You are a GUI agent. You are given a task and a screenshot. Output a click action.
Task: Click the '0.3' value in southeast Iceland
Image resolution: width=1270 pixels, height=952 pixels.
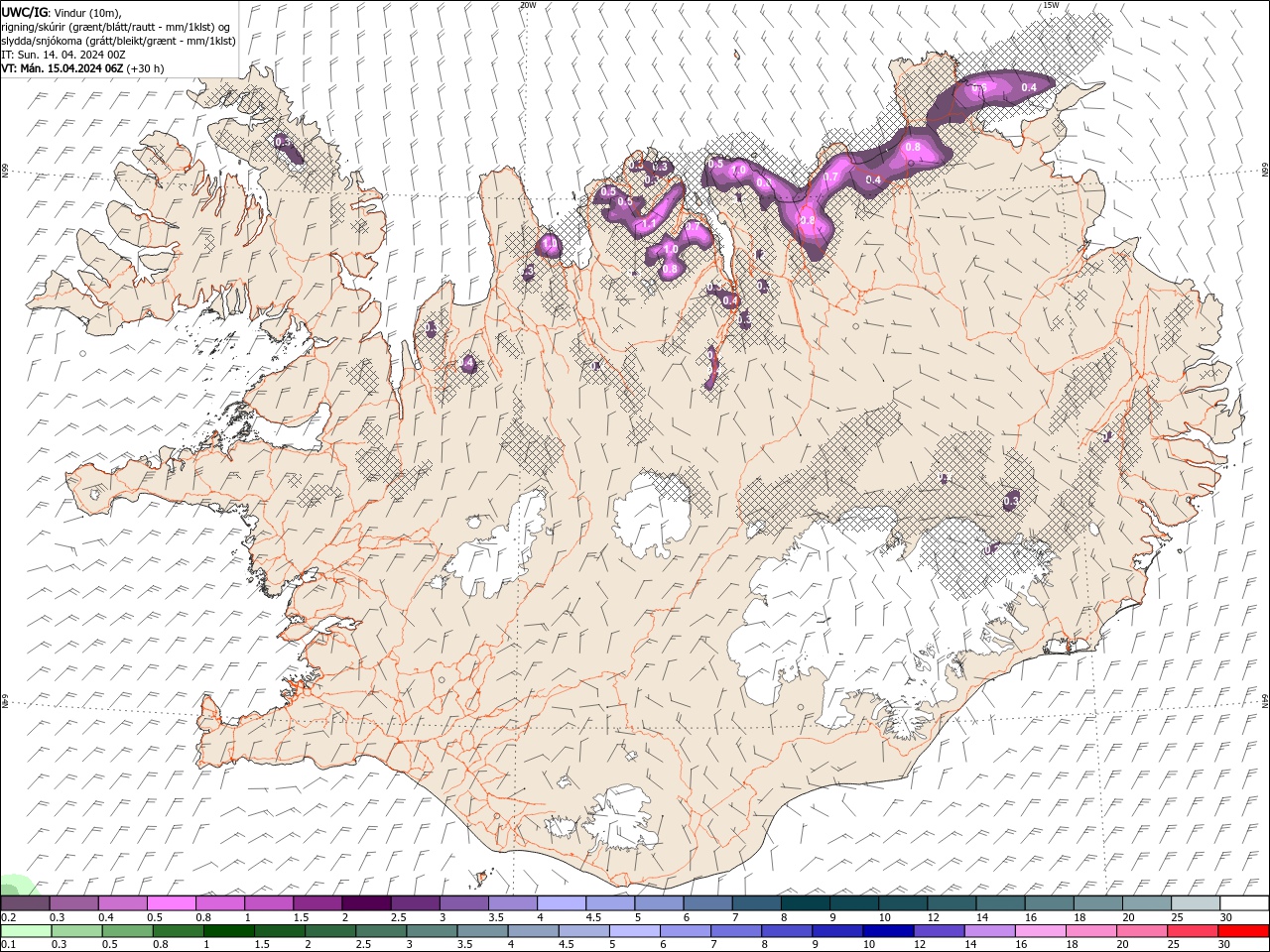(x=1011, y=502)
